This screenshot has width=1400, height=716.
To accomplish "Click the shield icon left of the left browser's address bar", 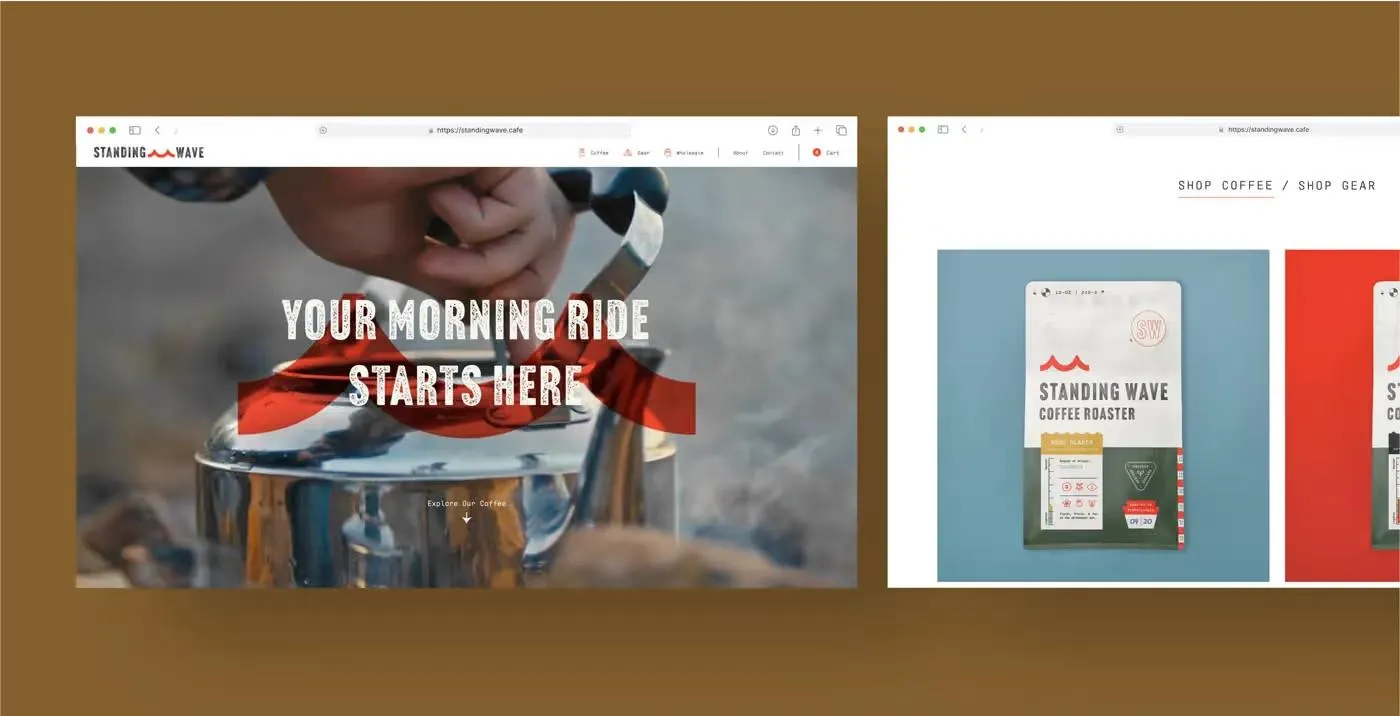I will click(323, 130).
